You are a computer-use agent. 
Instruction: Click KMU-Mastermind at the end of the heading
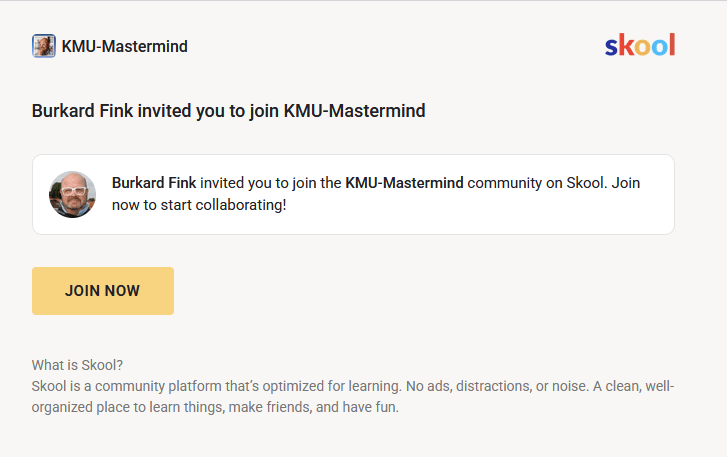pos(355,111)
